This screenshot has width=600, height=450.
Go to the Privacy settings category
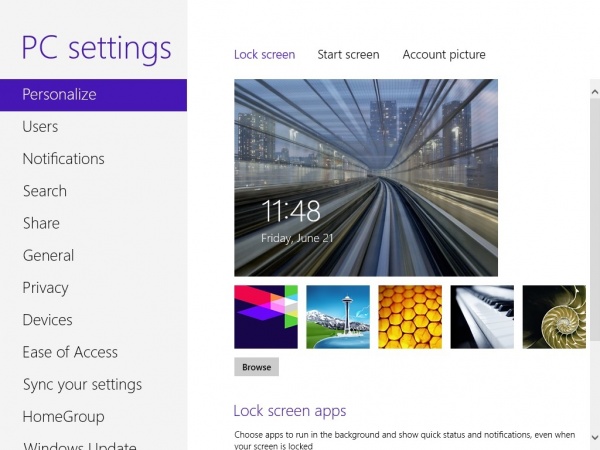46,288
